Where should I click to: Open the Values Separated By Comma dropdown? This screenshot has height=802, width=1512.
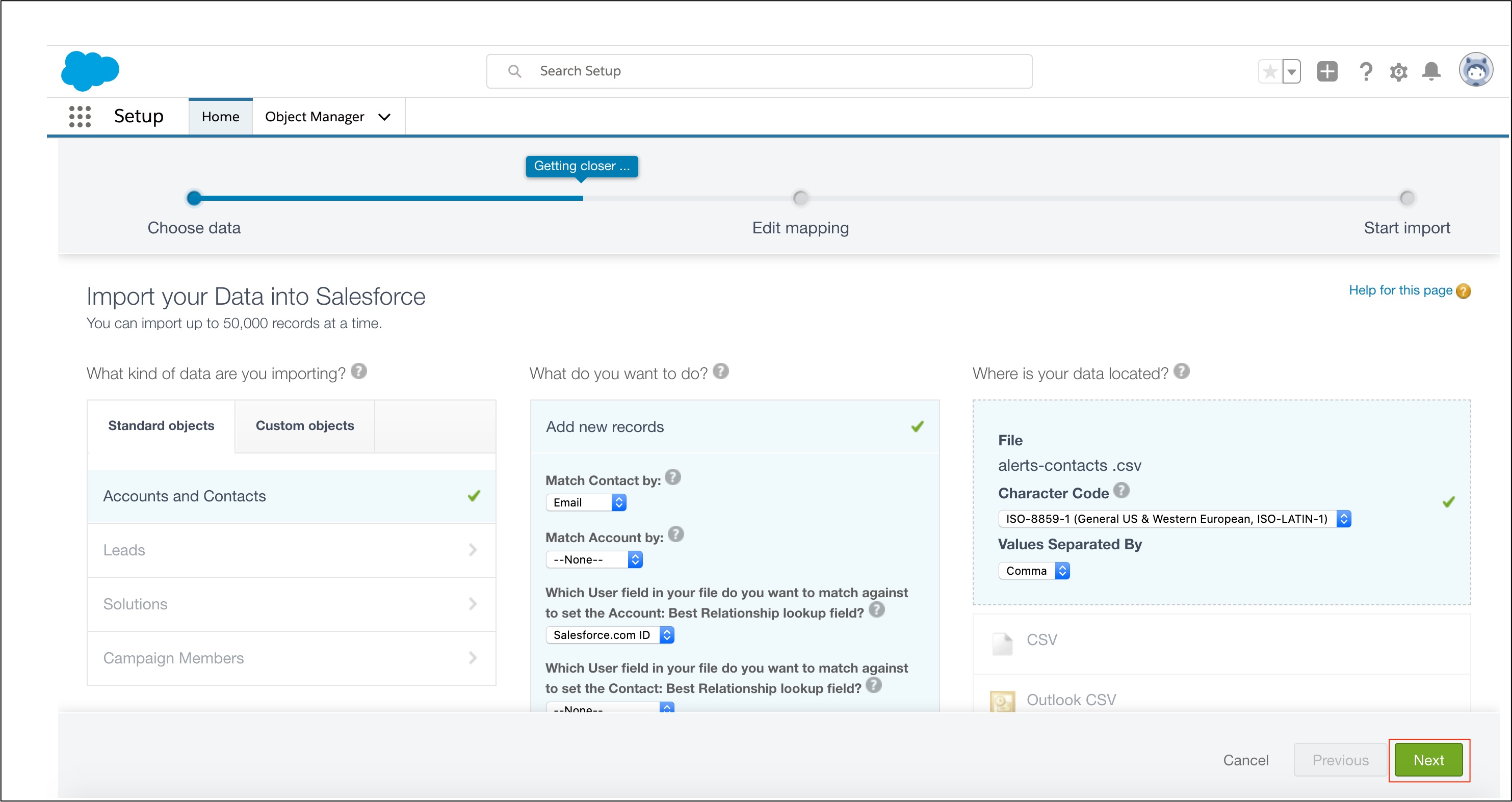pyautogui.click(x=1034, y=571)
